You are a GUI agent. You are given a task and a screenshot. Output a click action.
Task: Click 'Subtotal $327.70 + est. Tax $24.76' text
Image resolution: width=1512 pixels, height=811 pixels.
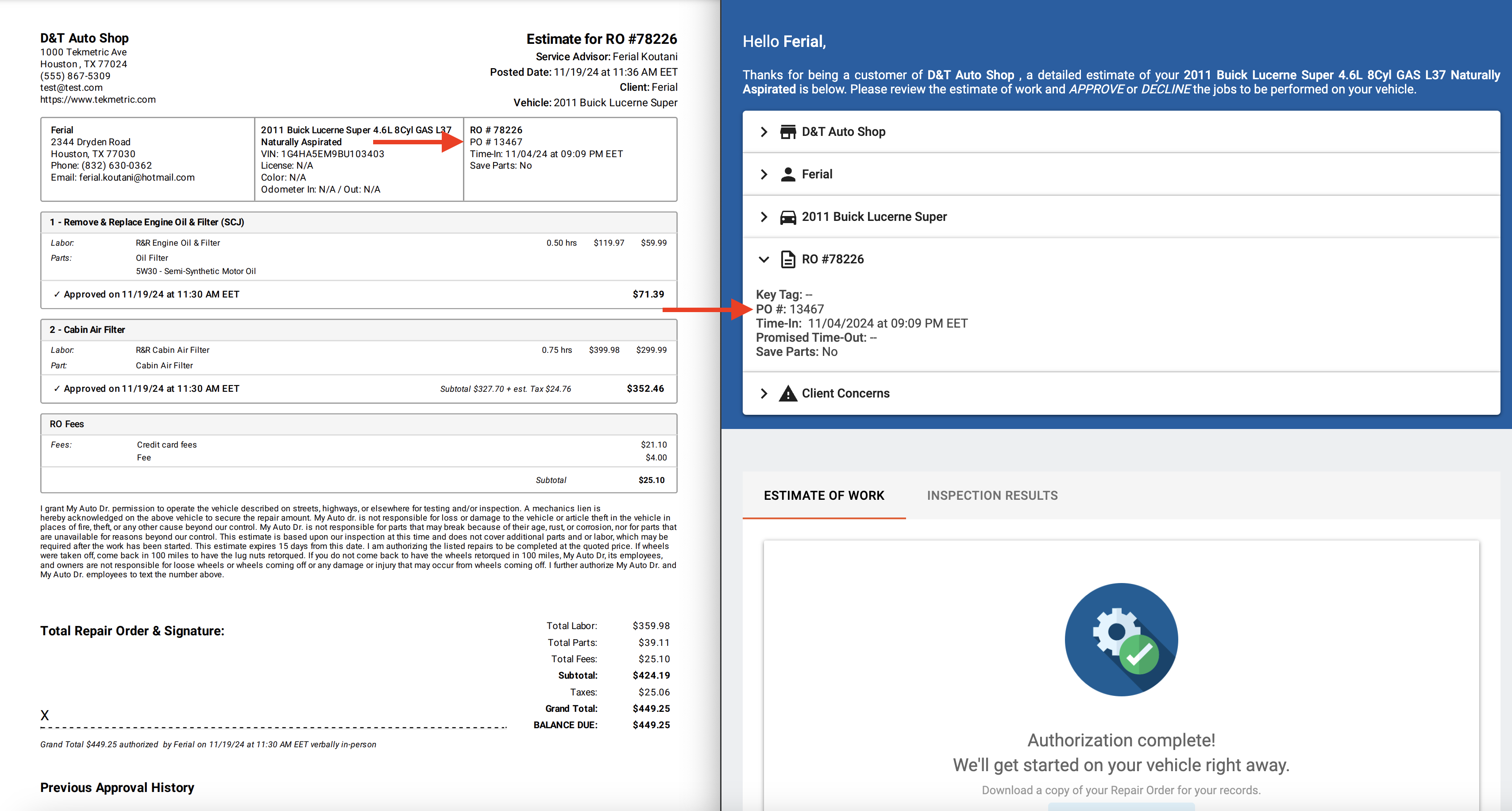(505, 389)
